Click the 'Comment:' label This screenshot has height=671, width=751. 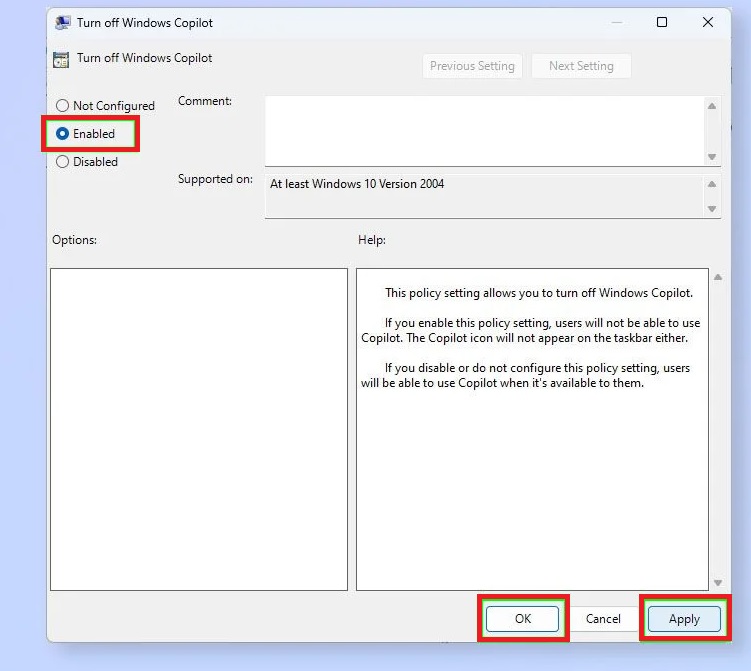click(205, 101)
